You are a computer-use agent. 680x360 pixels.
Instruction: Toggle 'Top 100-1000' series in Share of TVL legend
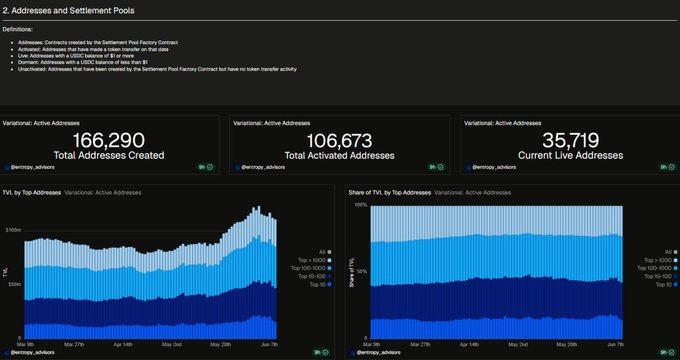(x=658, y=268)
